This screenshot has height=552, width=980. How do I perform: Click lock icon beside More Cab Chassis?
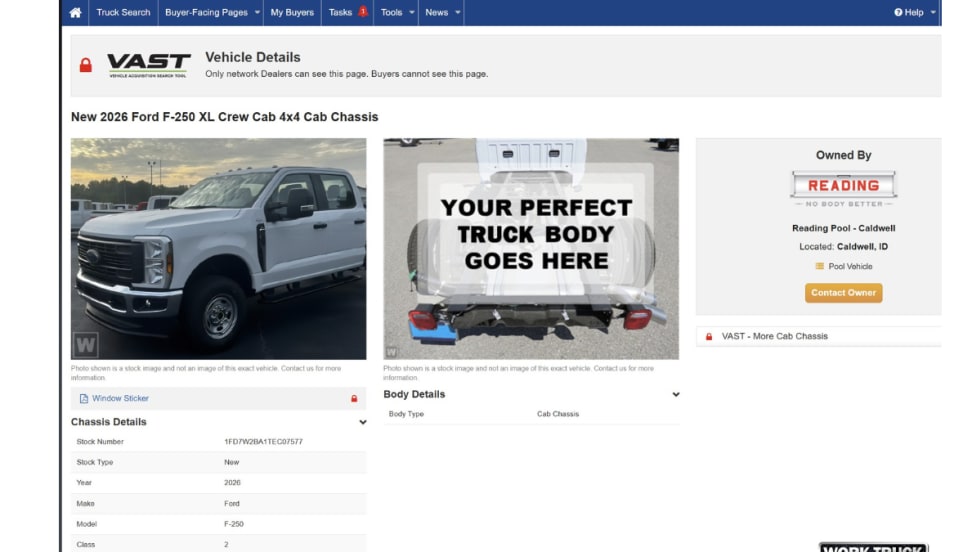click(x=709, y=336)
